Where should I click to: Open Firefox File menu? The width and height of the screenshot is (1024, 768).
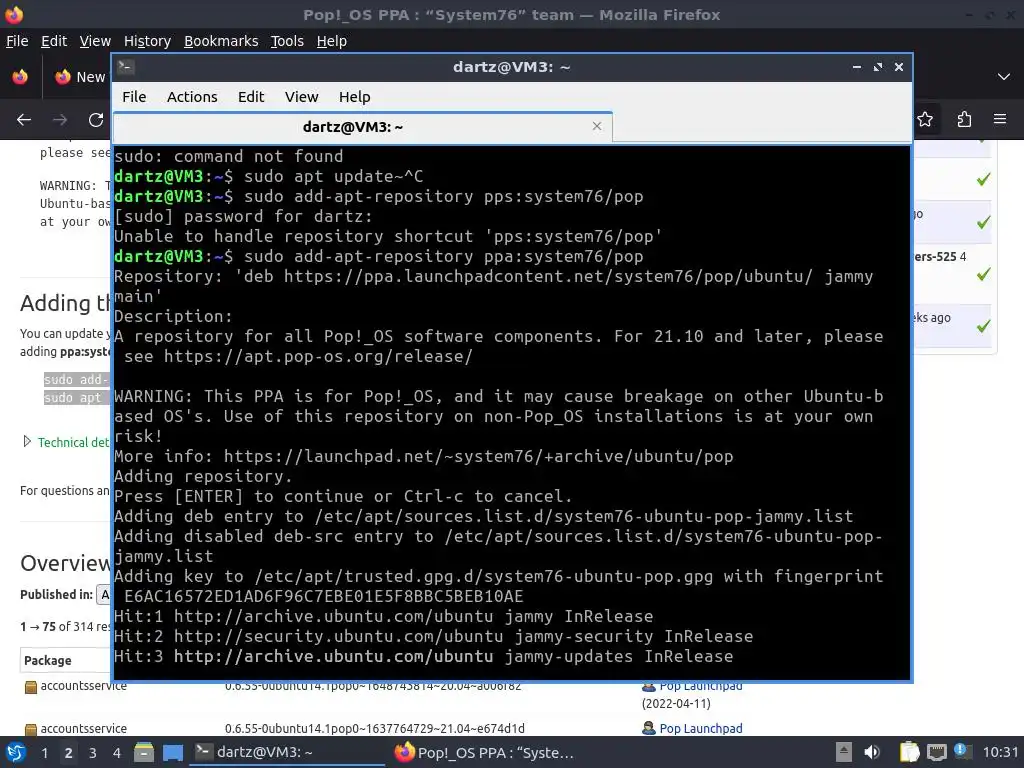coord(17,41)
